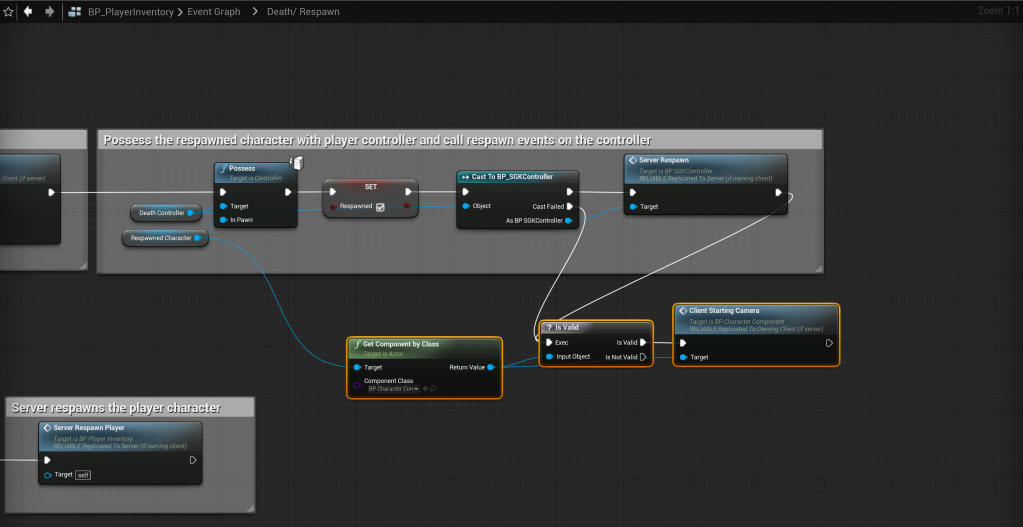Click the Component Class purple pin
1023x527 pixels.
[x=357, y=385]
